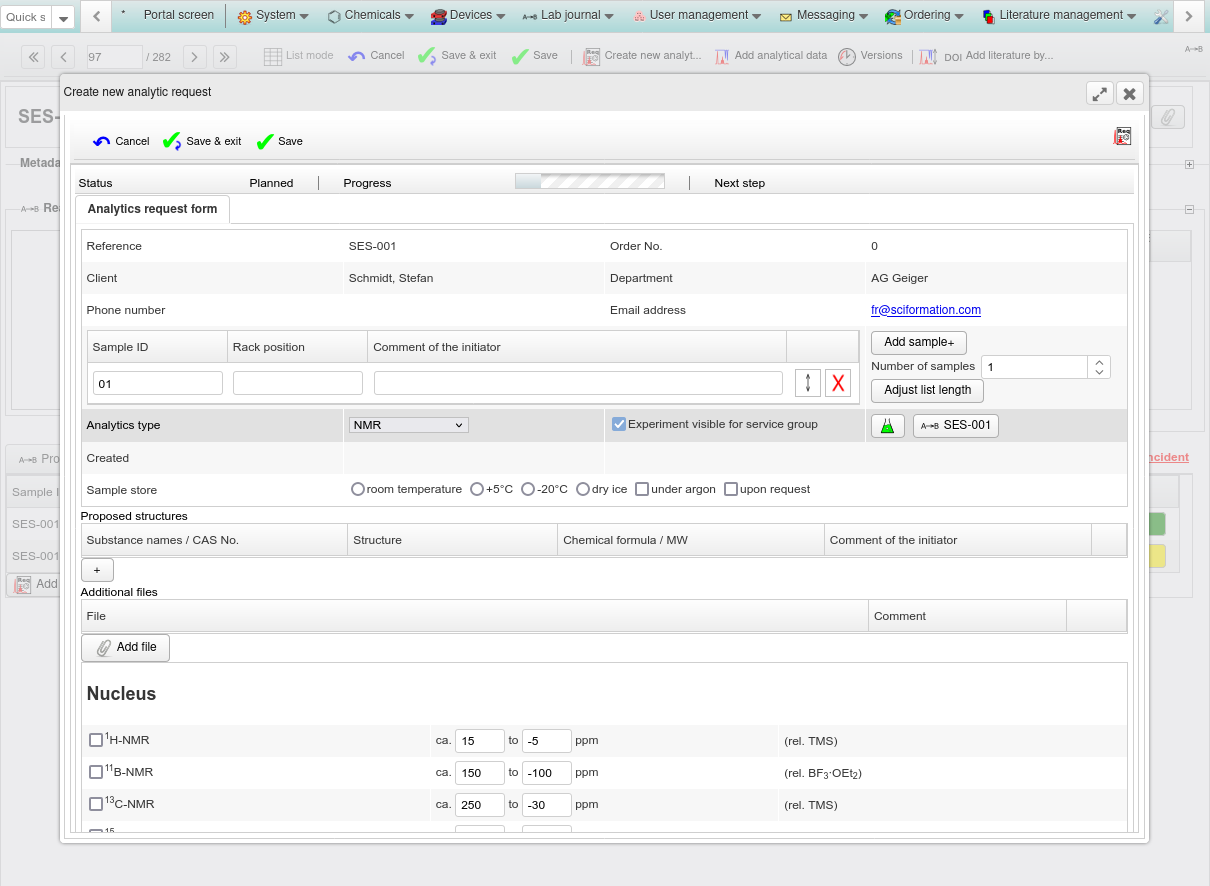Click Save & exit in the dialog
This screenshot has width=1210, height=886.
[202, 142]
